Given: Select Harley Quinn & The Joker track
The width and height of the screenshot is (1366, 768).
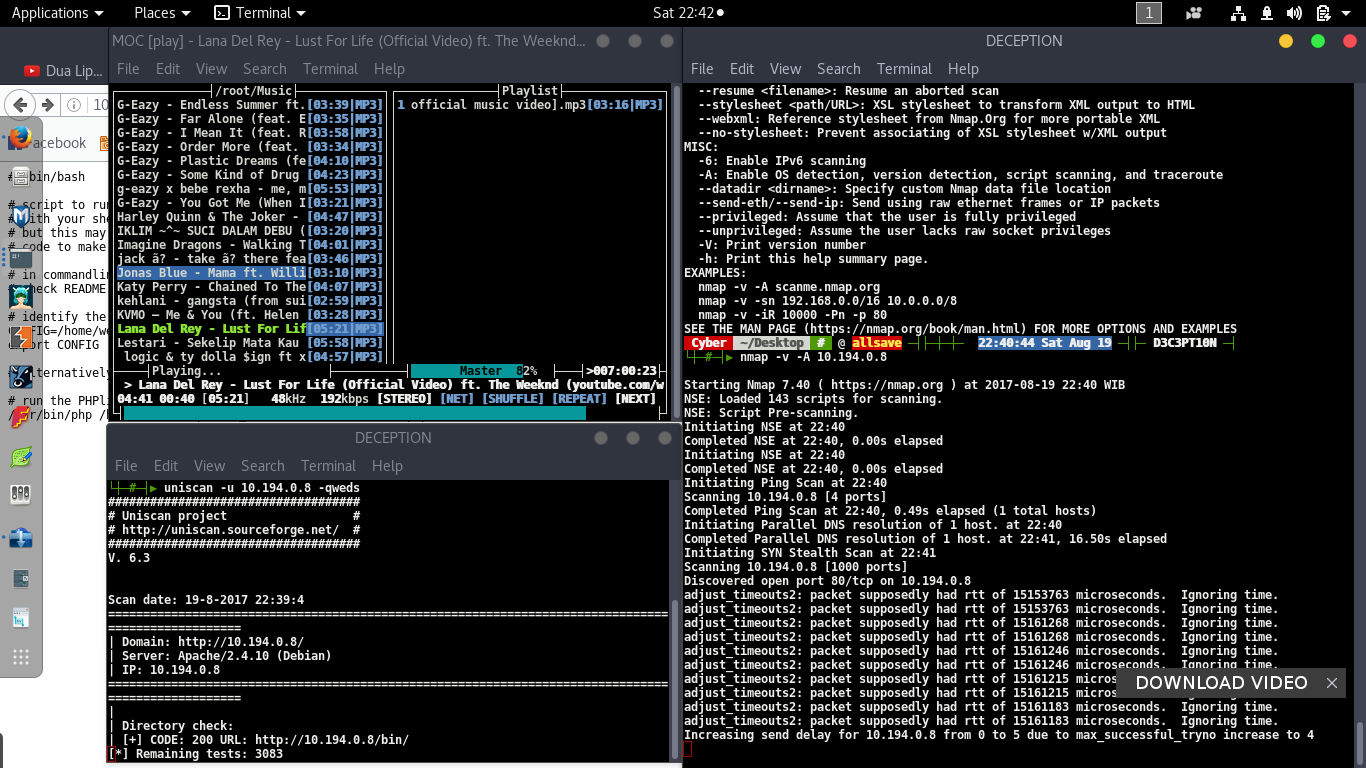Looking at the screenshot, I should [250, 217].
